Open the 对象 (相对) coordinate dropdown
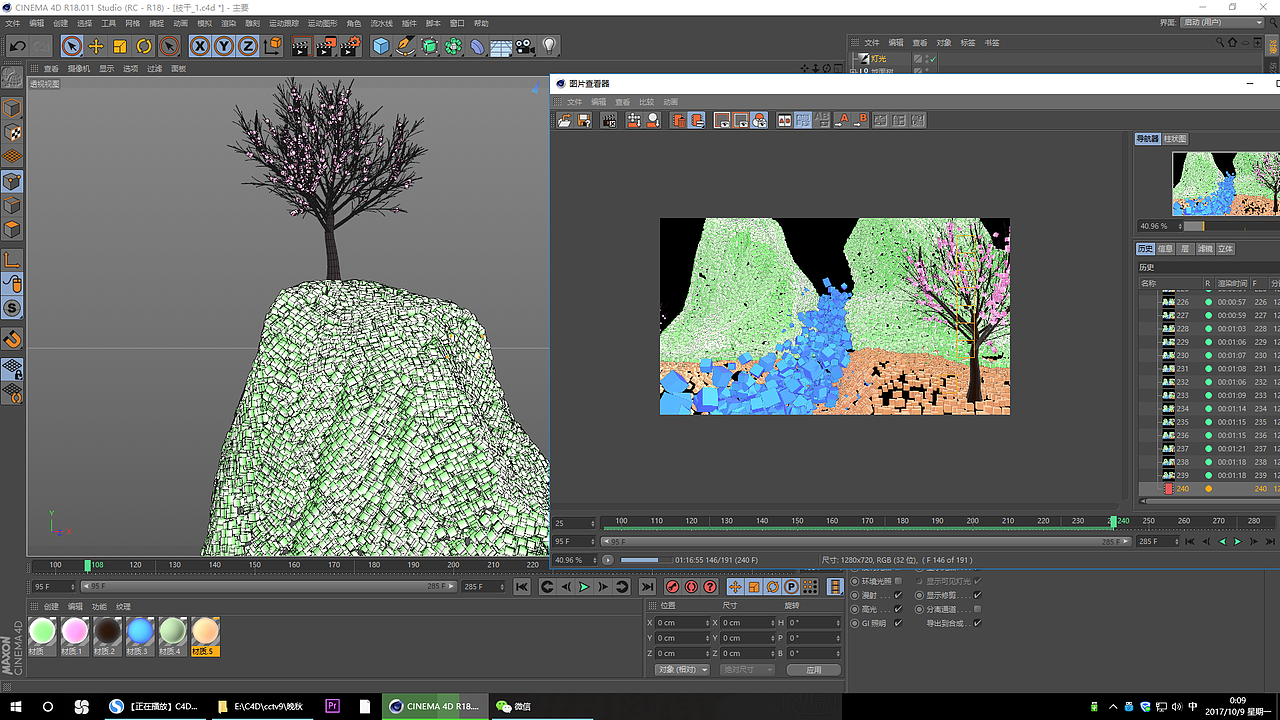1280x720 pixels. 683,670
